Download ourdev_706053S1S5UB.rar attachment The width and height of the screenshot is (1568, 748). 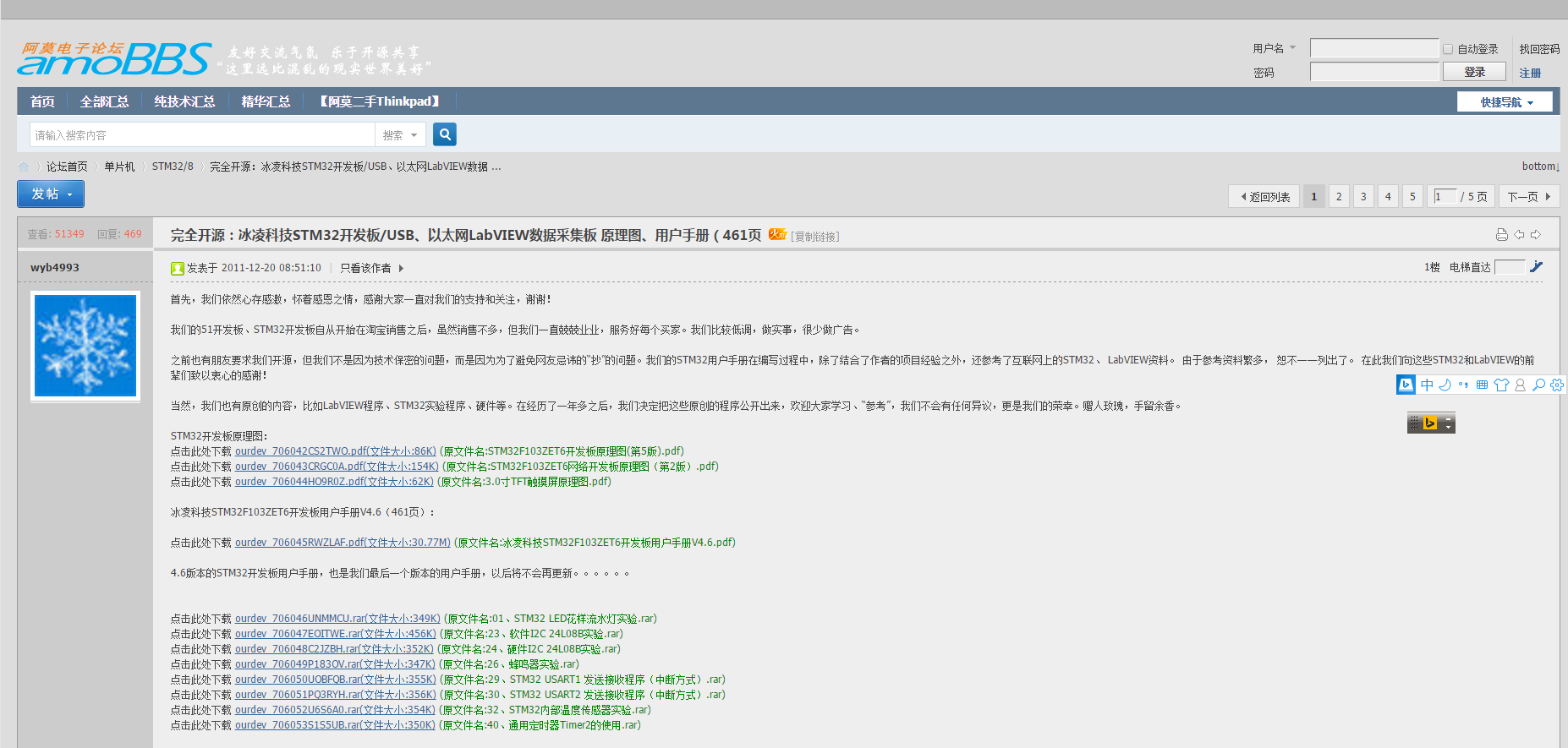tap(335, 725)
